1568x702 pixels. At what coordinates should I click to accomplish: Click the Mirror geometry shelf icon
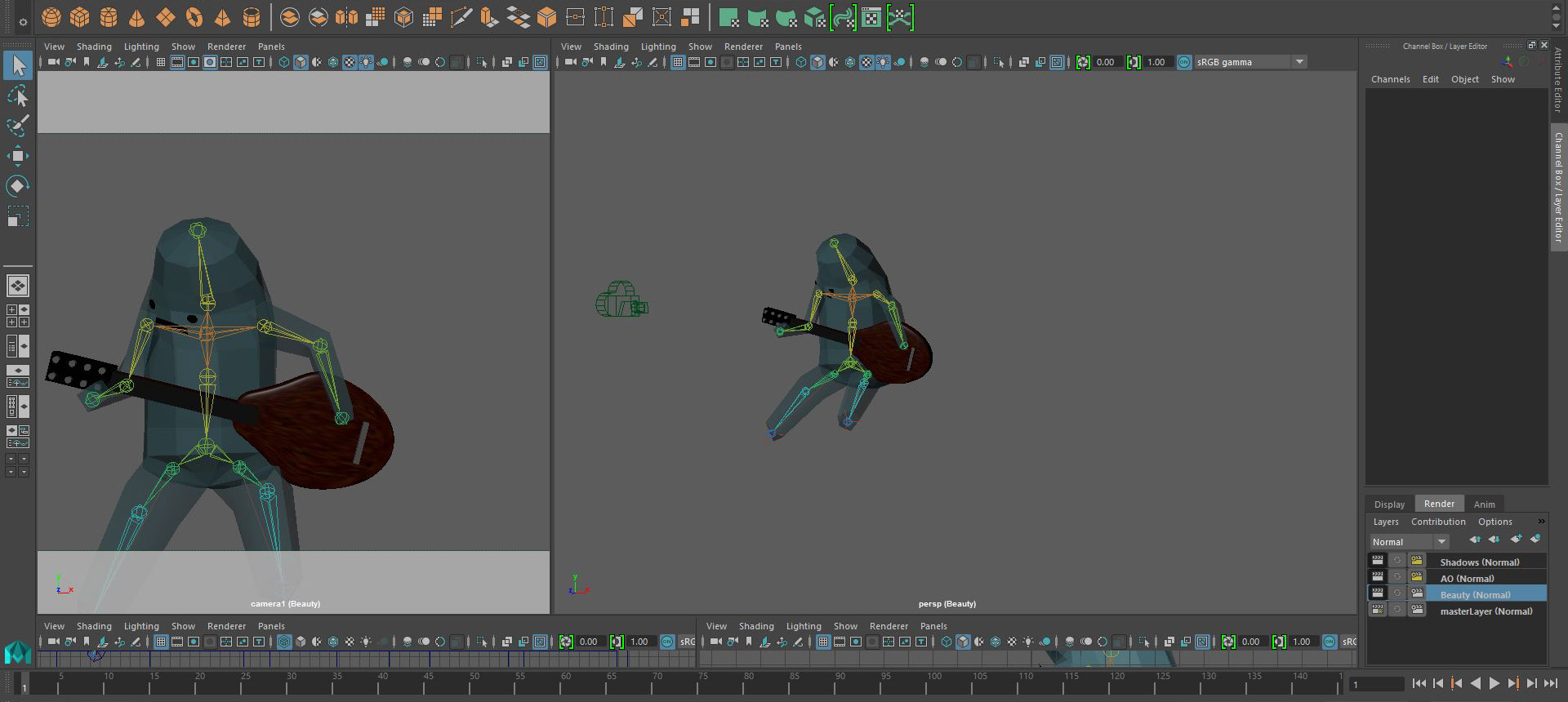tap(346, 17)
